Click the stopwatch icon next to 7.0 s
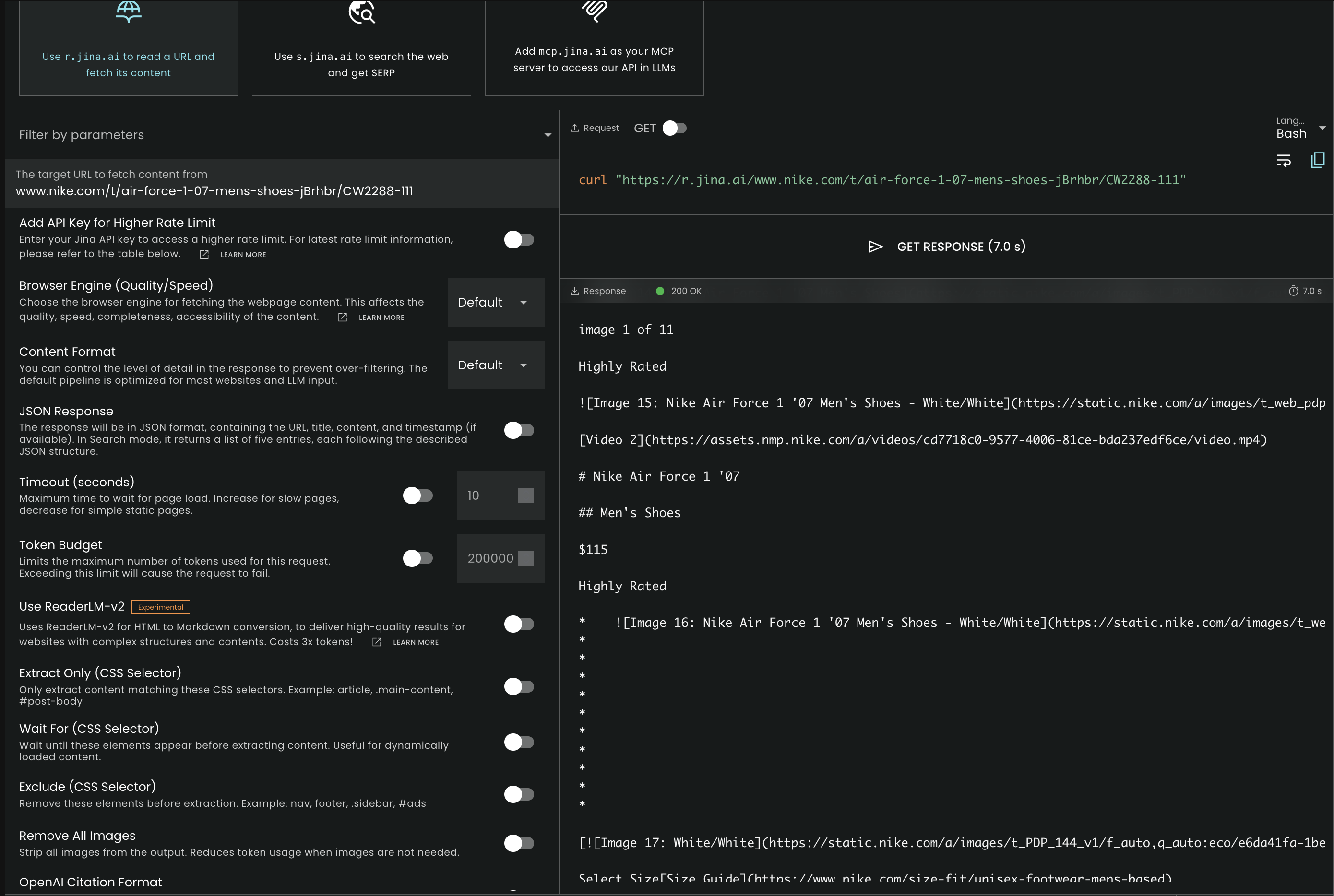 (x=1293, y=291)
